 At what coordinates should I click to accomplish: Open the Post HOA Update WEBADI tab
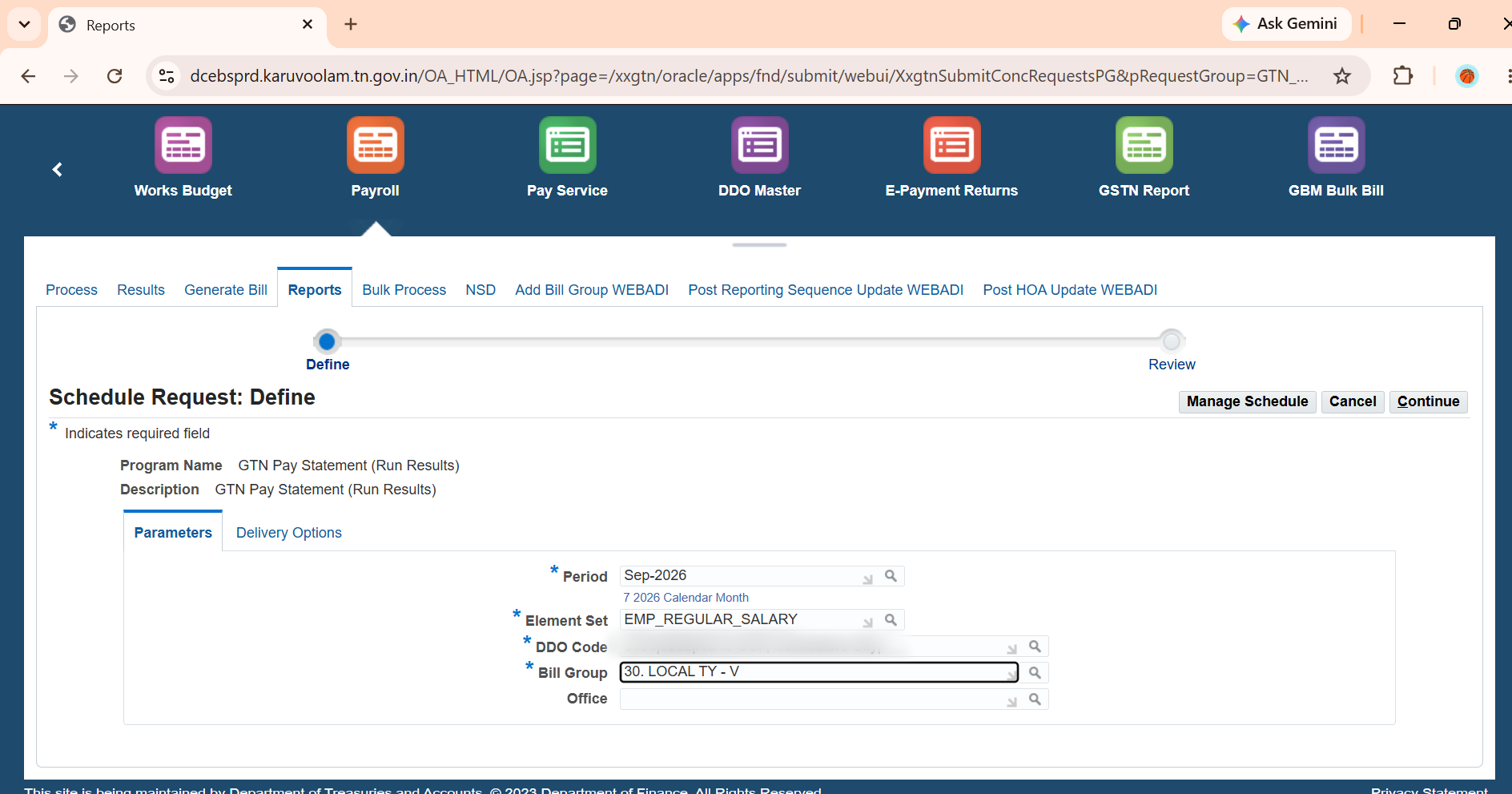click(1070, 290)
